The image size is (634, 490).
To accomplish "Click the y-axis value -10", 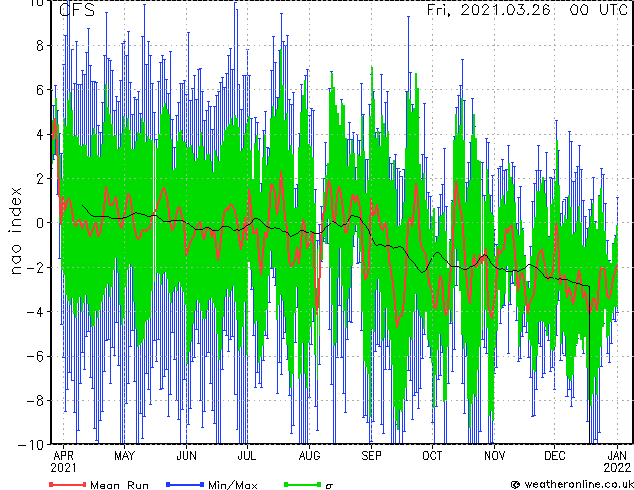I will [31, 445].
